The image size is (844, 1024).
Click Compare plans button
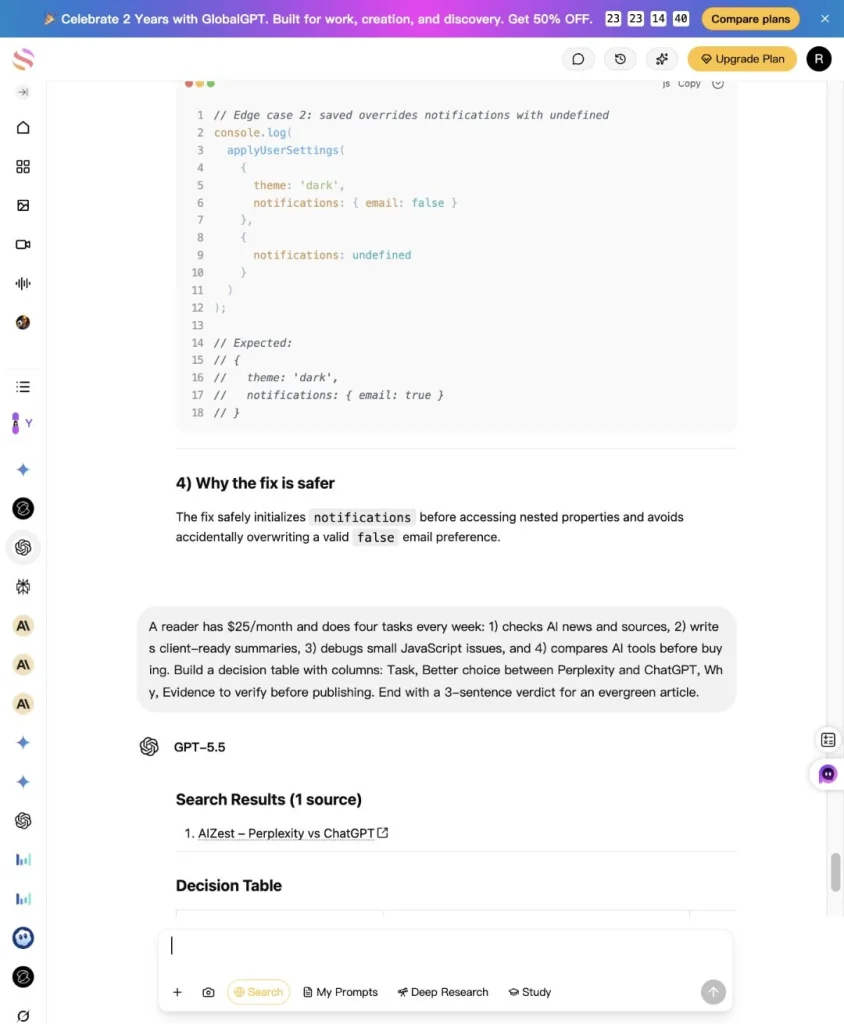pyautogui.click(x=751, y=19)
